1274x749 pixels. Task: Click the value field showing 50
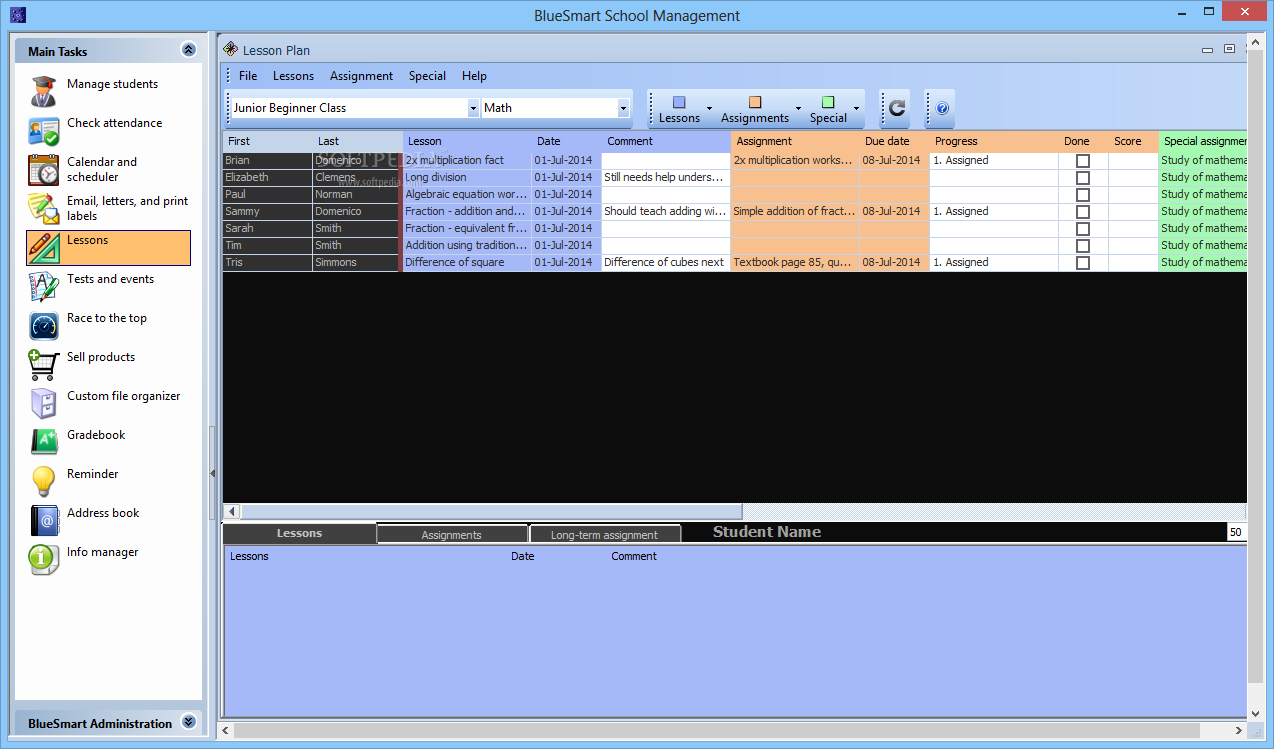tap(1236, 532)
